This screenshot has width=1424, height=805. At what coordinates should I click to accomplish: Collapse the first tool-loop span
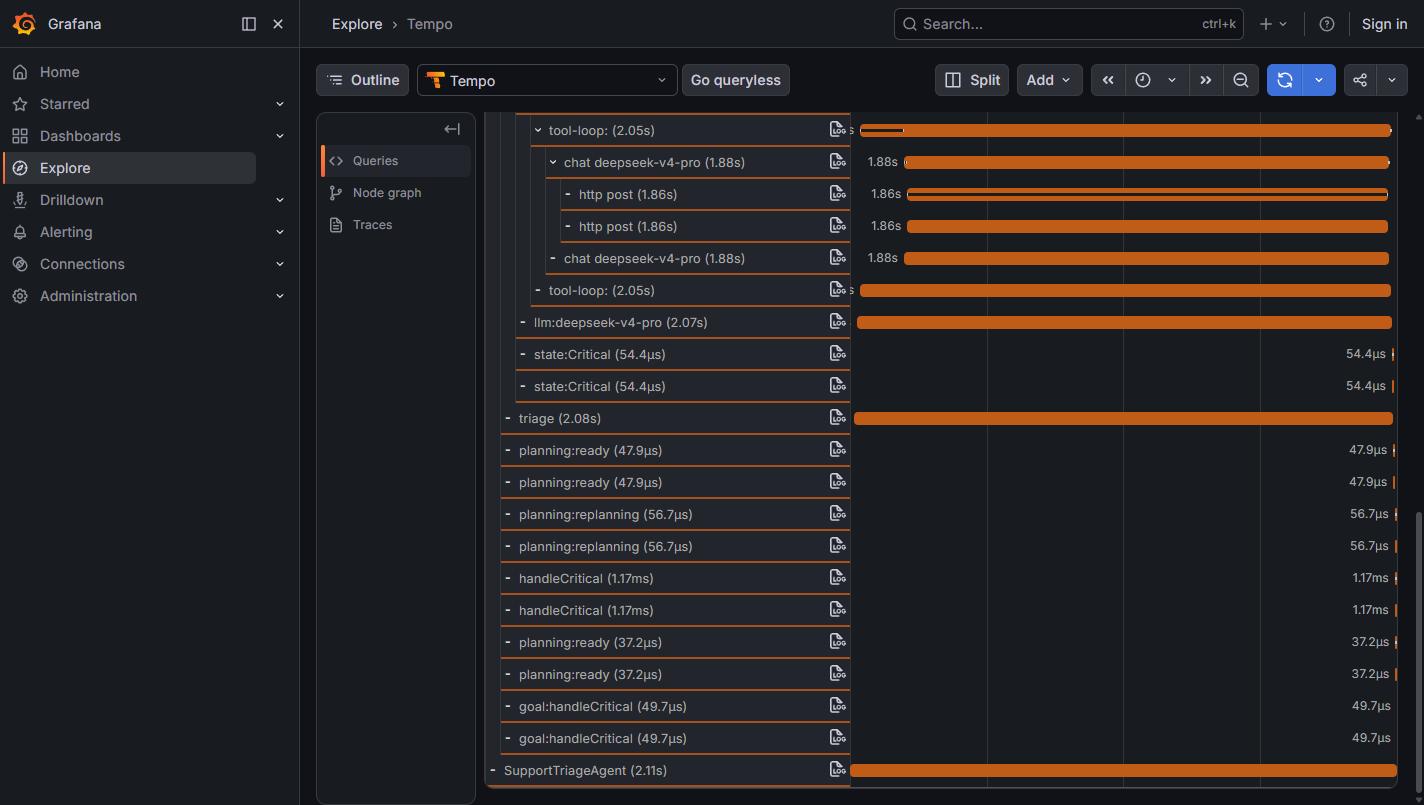(538, 130)
